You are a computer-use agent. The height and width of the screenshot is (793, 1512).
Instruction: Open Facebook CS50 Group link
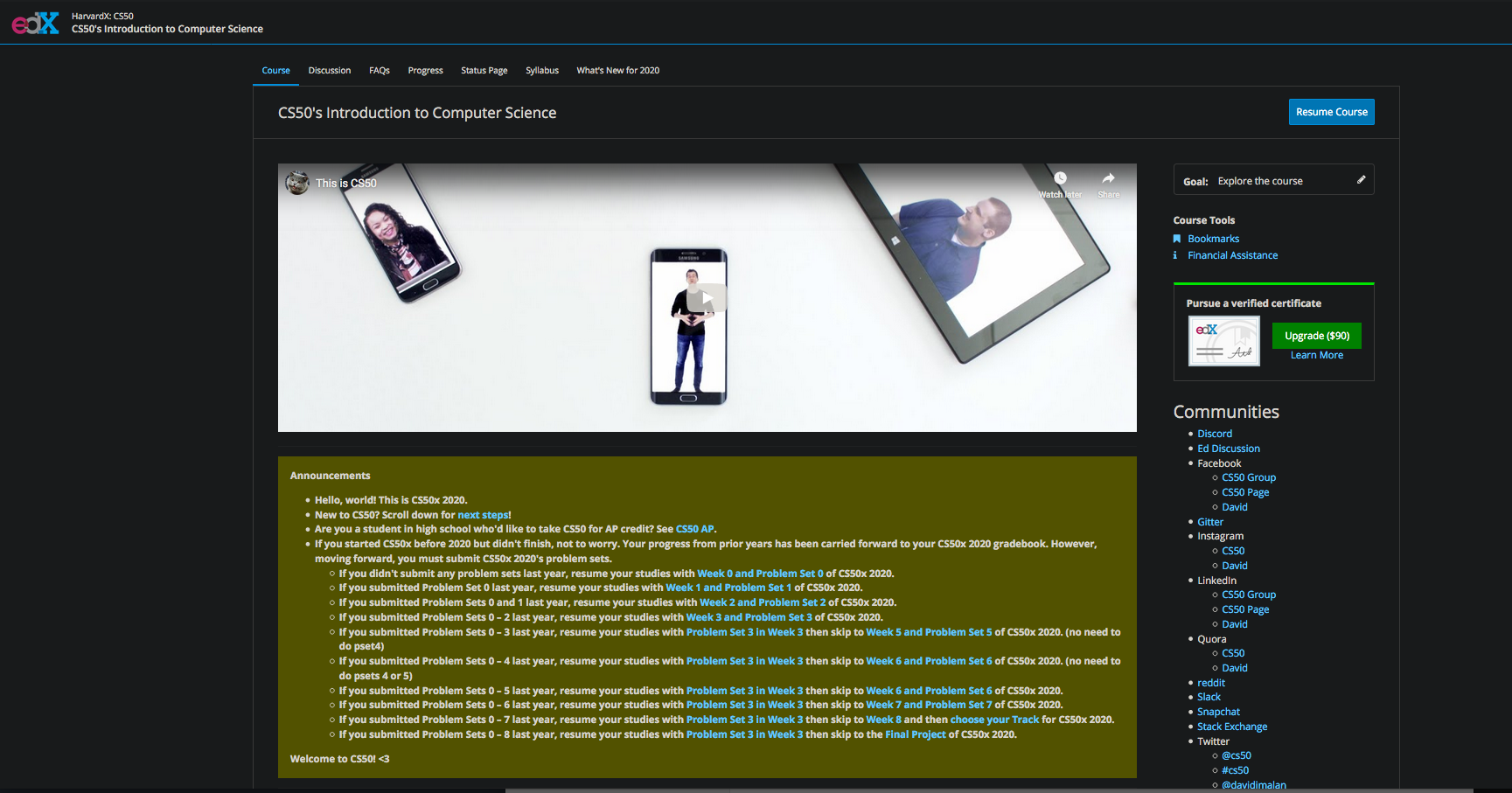point(1249,477)
